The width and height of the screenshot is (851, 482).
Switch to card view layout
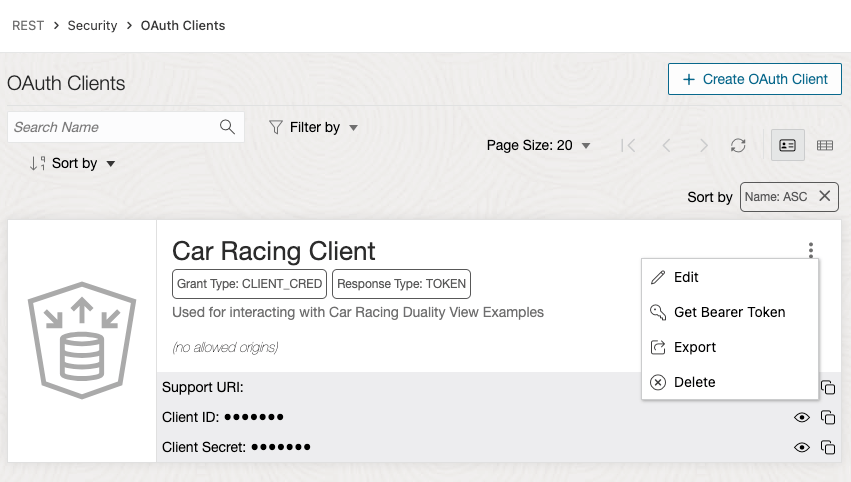tap(787, 145)
